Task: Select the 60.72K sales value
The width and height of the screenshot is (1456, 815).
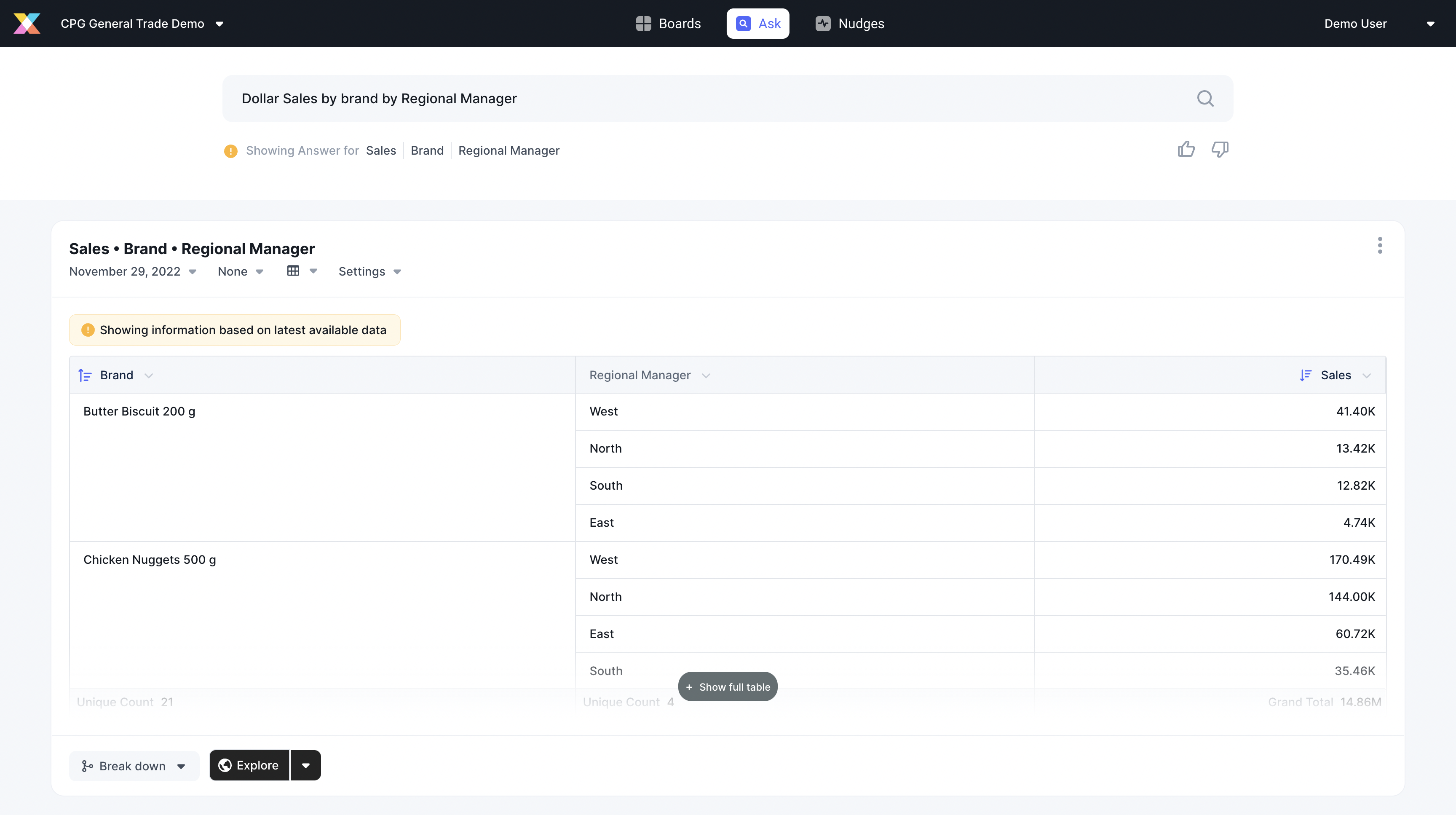Action: point(1355,633)
